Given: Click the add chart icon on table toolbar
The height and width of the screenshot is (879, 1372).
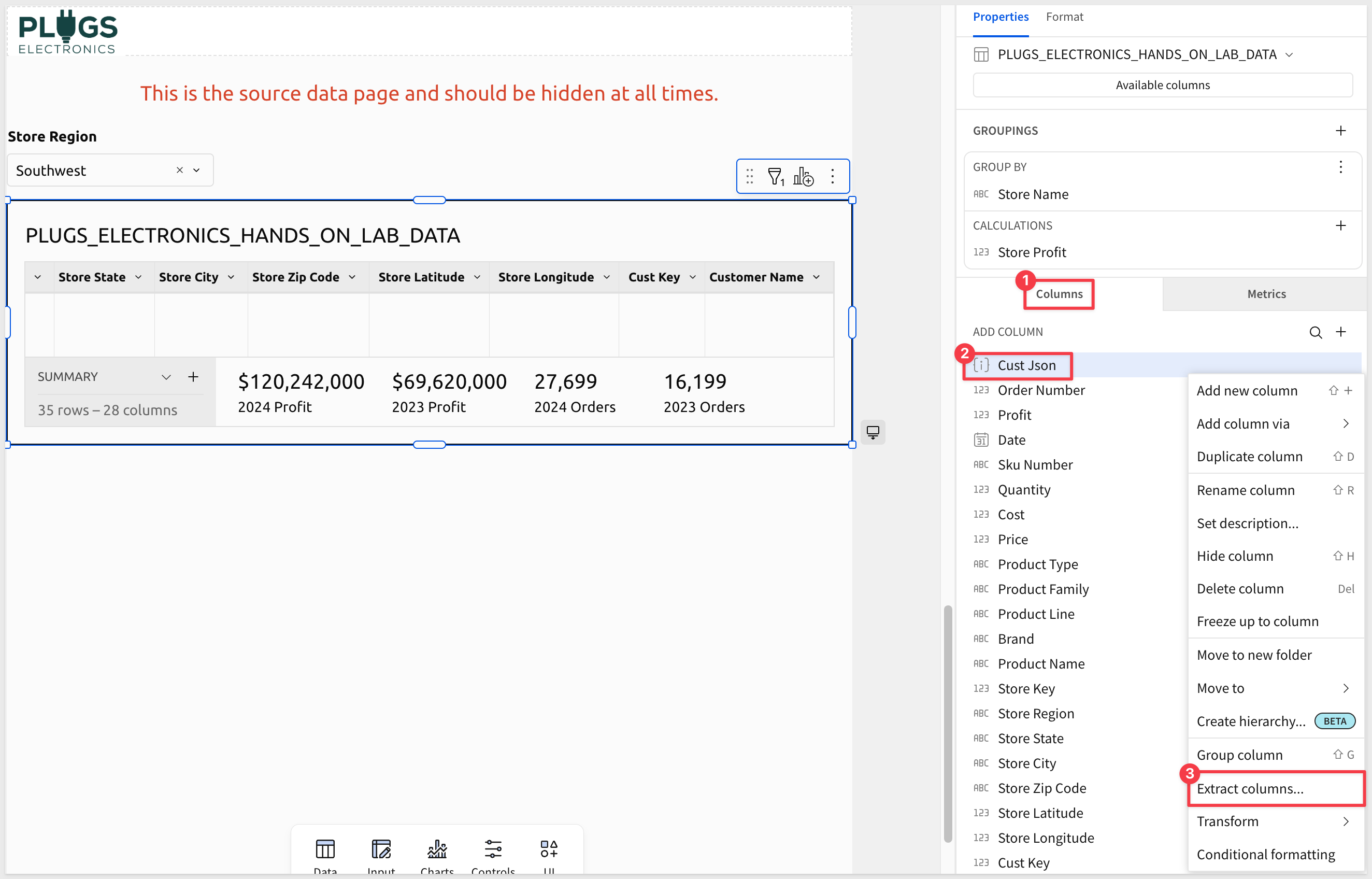Looking at the screenshot, I should coord(803,176).
